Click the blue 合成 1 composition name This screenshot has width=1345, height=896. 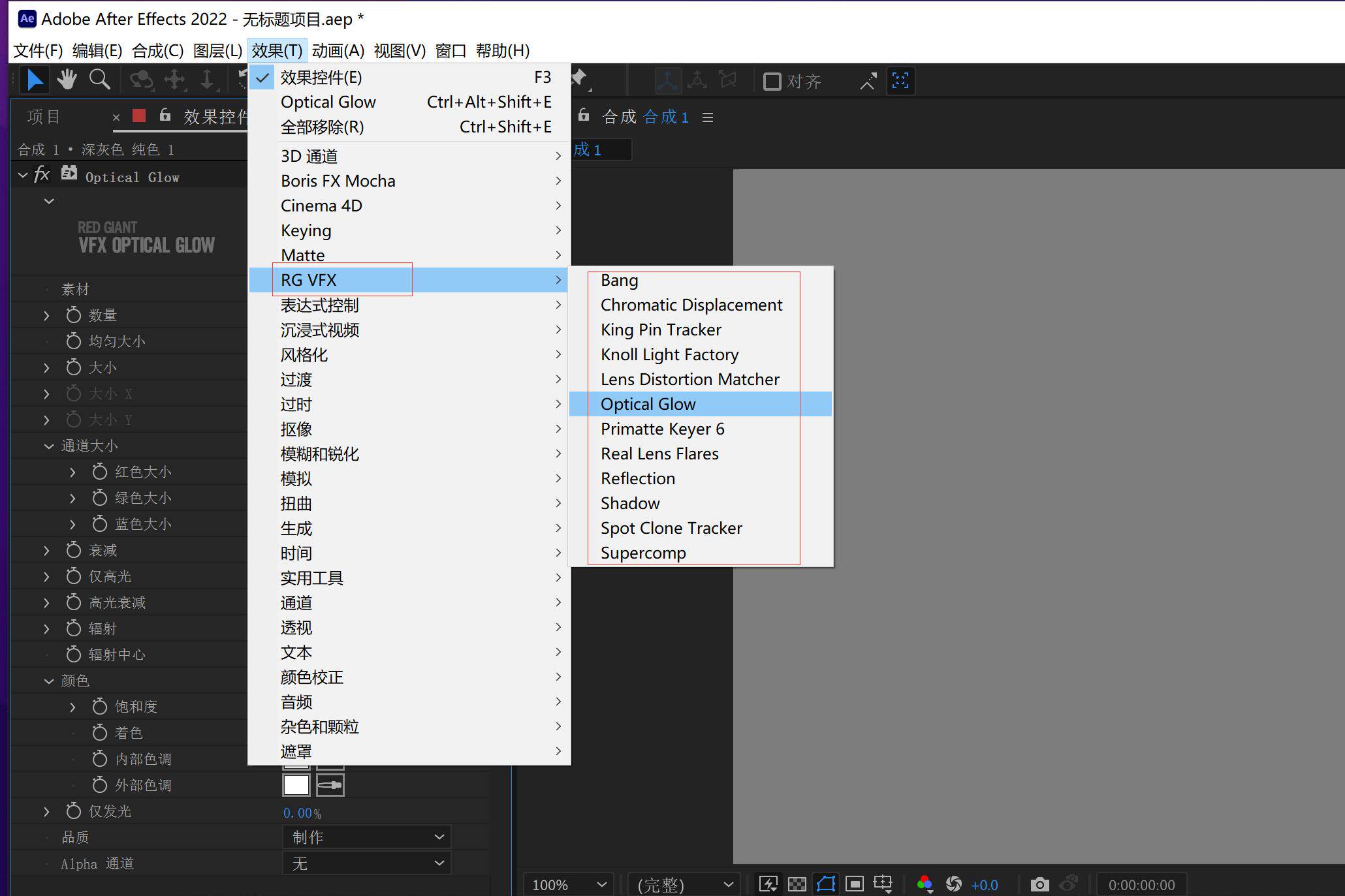[x=666, y=117]
